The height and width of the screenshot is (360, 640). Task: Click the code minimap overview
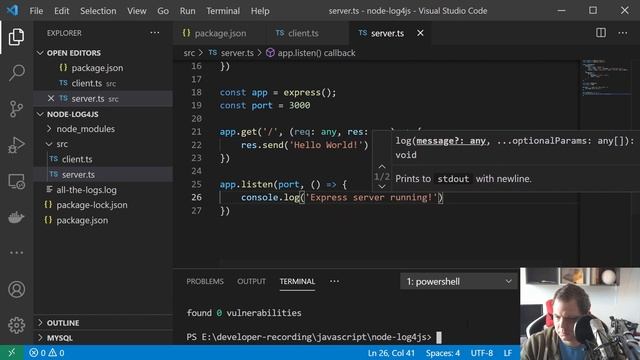tap(606, 78)
